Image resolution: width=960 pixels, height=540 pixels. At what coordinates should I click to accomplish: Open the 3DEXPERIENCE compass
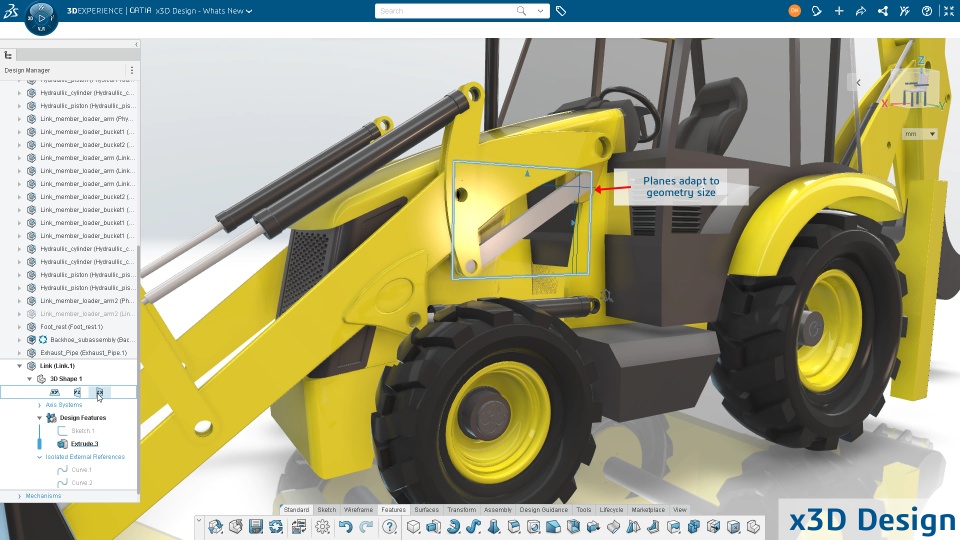(41, 18)
